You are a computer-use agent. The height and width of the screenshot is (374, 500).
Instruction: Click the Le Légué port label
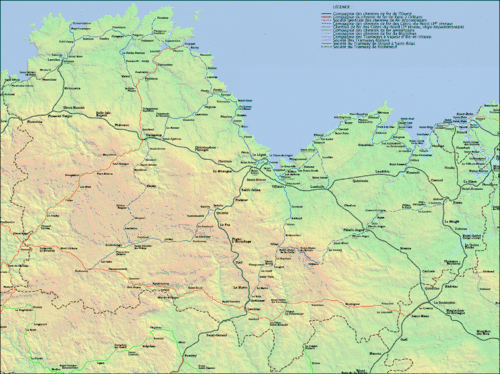(259, 155)
